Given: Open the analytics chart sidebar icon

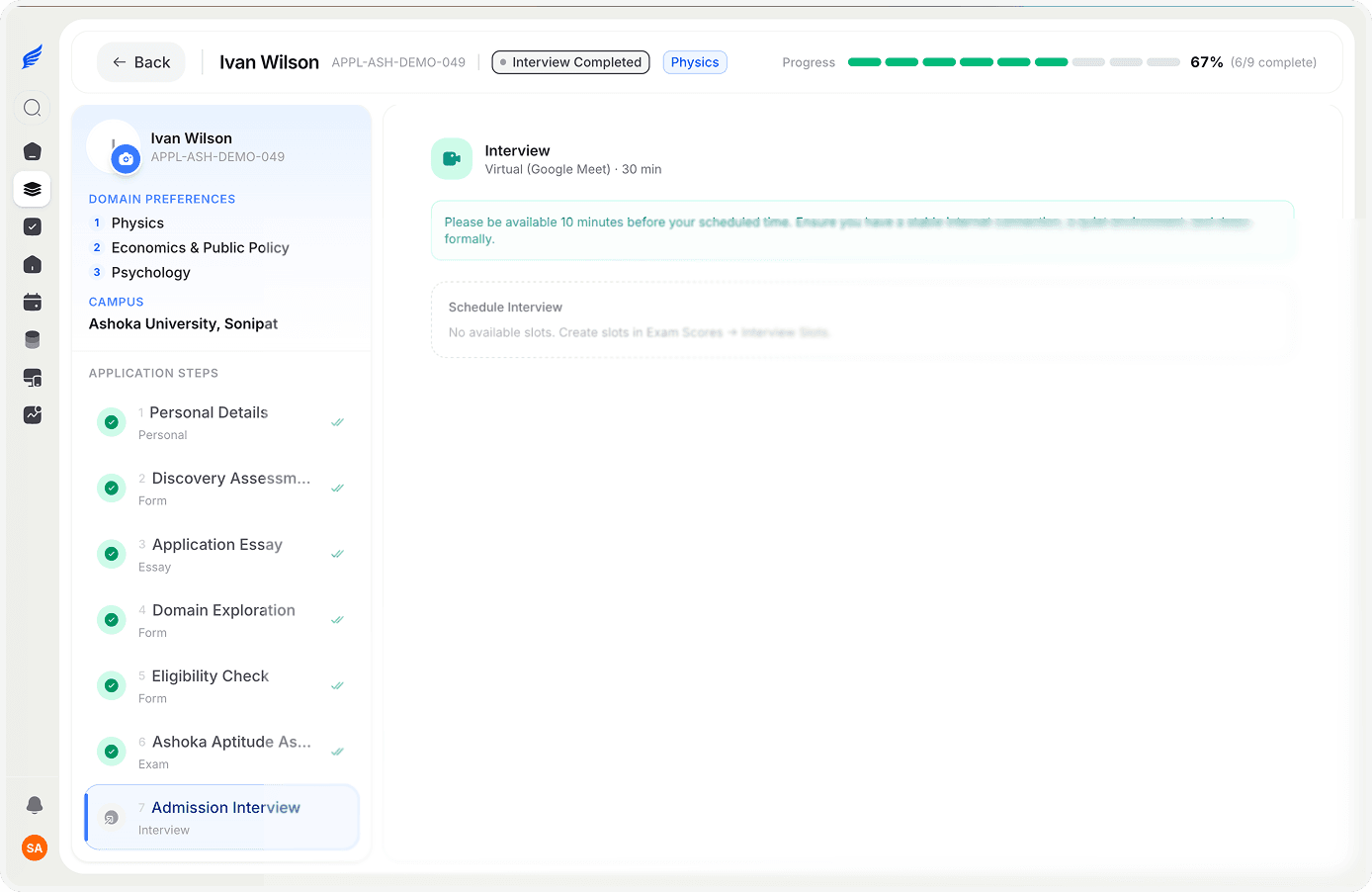Looking at the screenshot, I should coord(33,414).
